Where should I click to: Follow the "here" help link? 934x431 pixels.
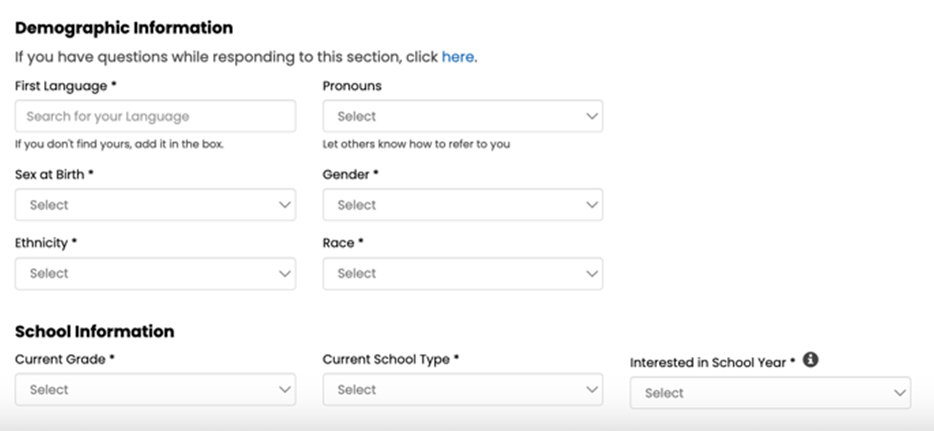tap(458, 57)
